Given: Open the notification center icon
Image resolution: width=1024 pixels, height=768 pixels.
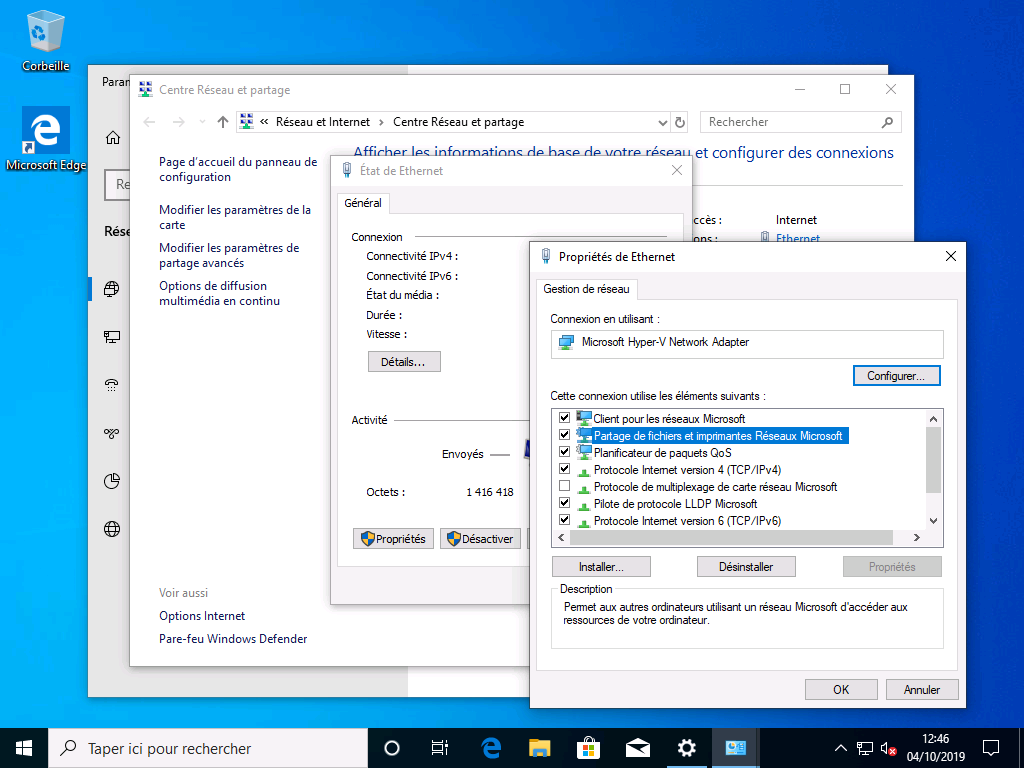Looking at the screenshot, I should coord(991,748).
